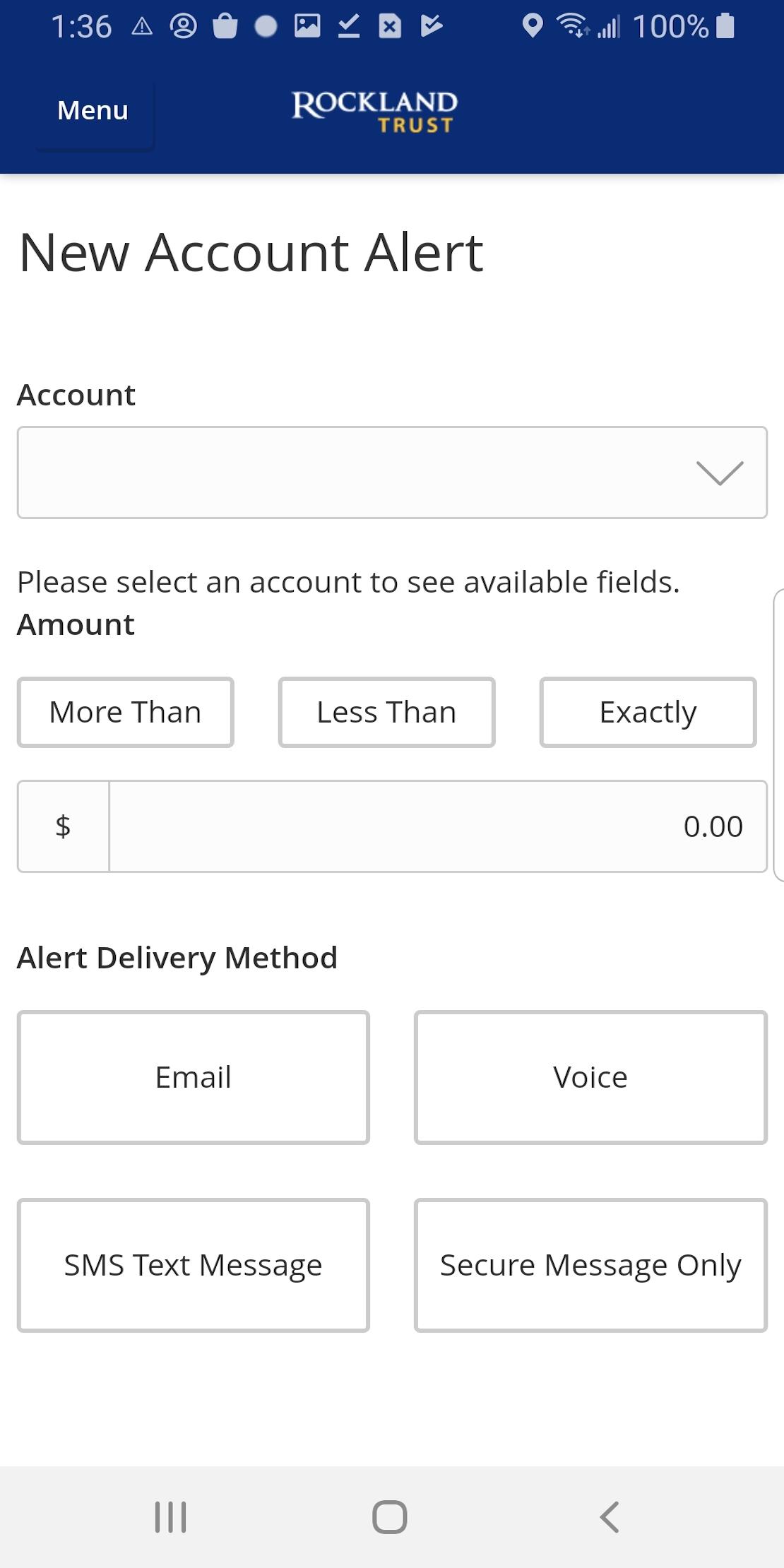Viewport: 784px width, 1568px height.
Task: Select the Exactly amount option
Action: tap(648, 712)
